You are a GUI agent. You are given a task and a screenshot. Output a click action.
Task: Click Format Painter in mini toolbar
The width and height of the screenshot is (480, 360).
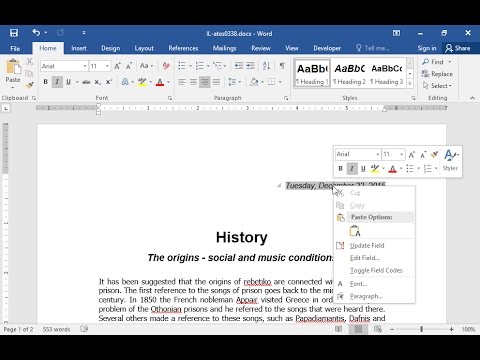pos(434,154)
